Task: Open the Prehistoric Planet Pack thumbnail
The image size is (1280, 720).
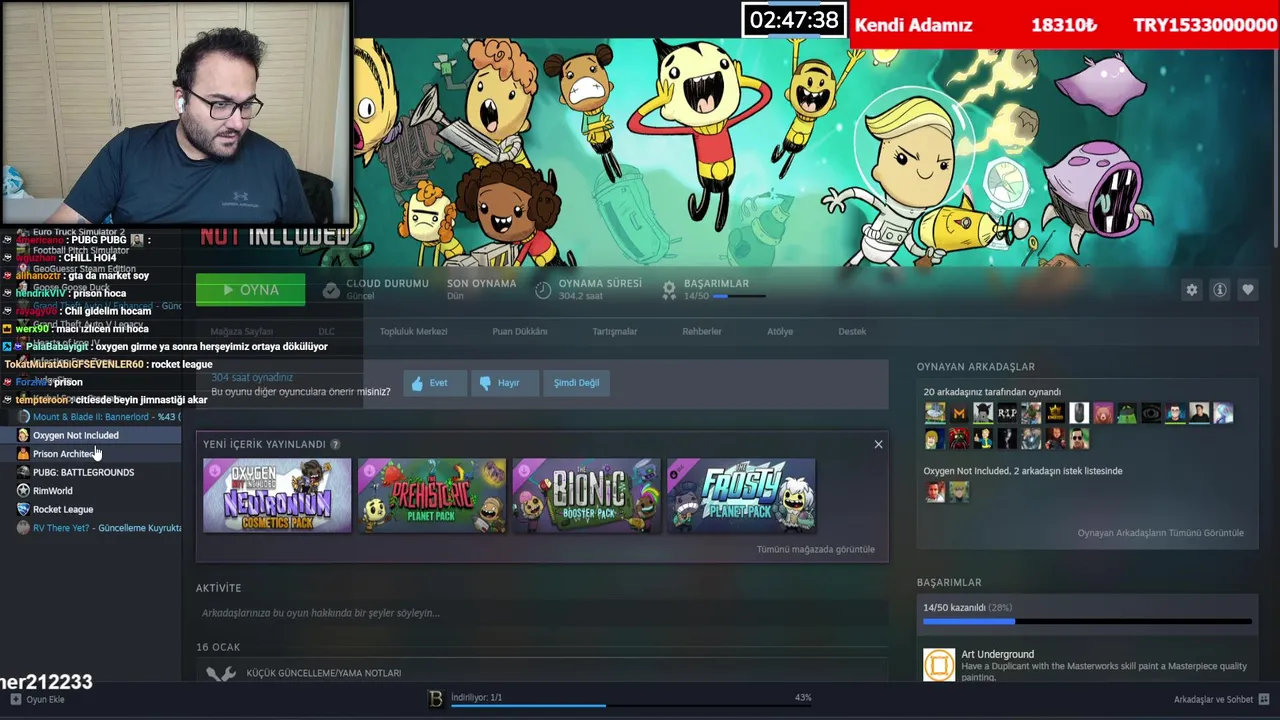Action: pos(432,496)
